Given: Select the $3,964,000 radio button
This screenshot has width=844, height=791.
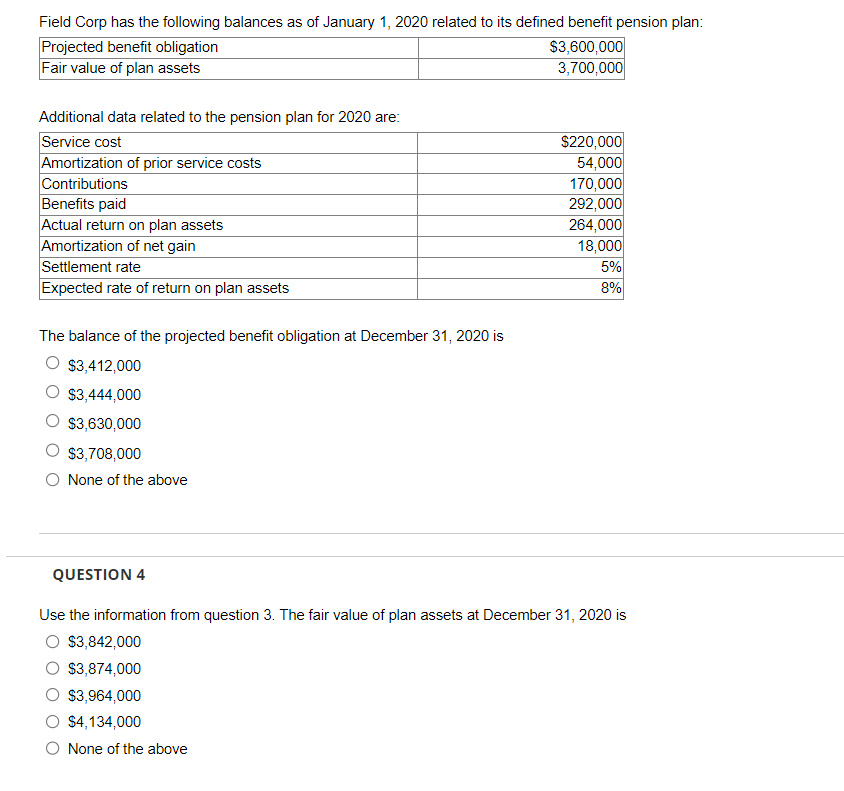Looking at the screenshot, I should [52, 695].
